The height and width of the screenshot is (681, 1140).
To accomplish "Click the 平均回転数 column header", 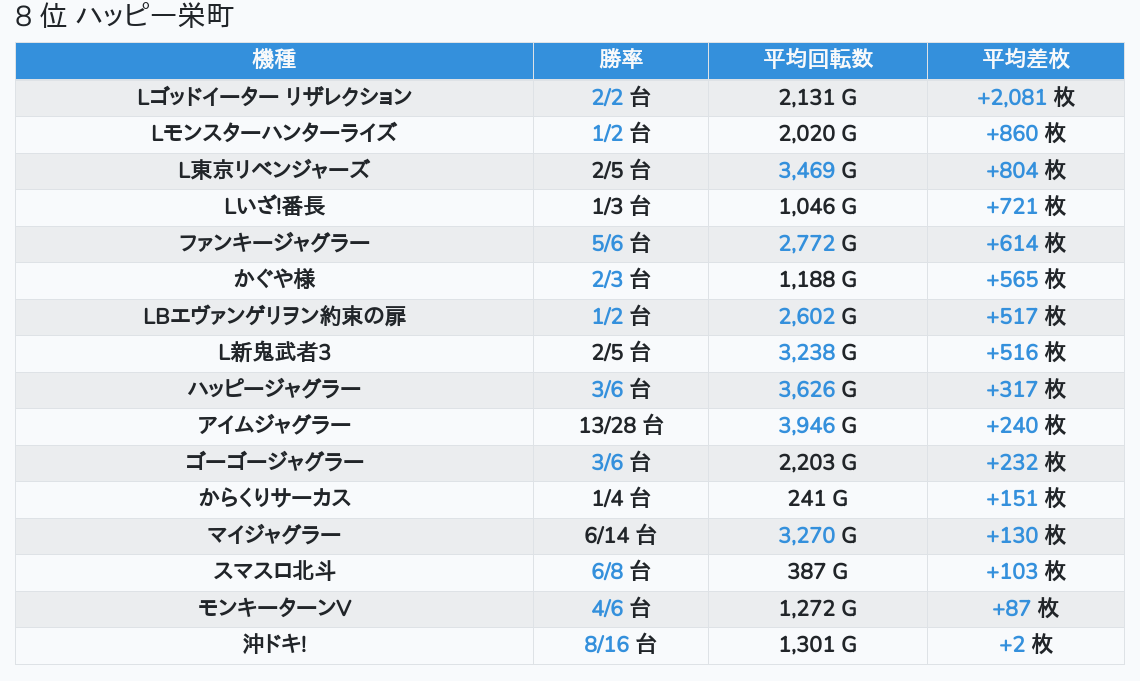I will tap(817, 60).
